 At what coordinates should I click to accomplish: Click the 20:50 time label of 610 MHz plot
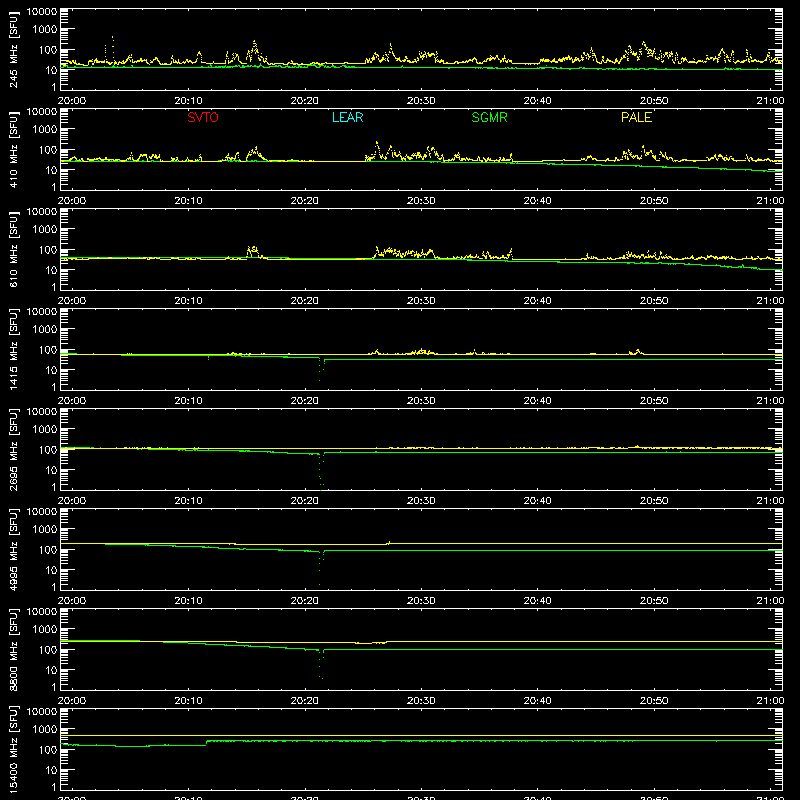pos(654,301)
